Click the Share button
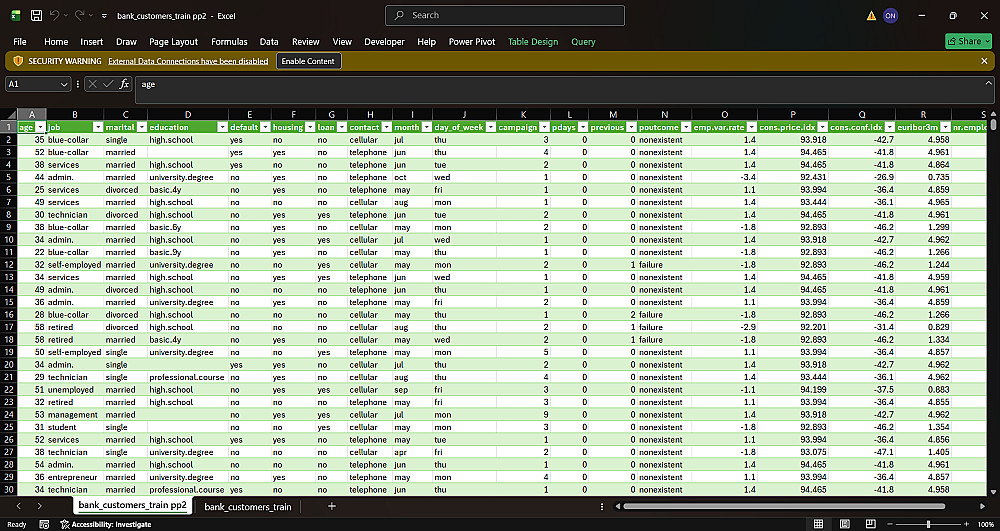 968,41
